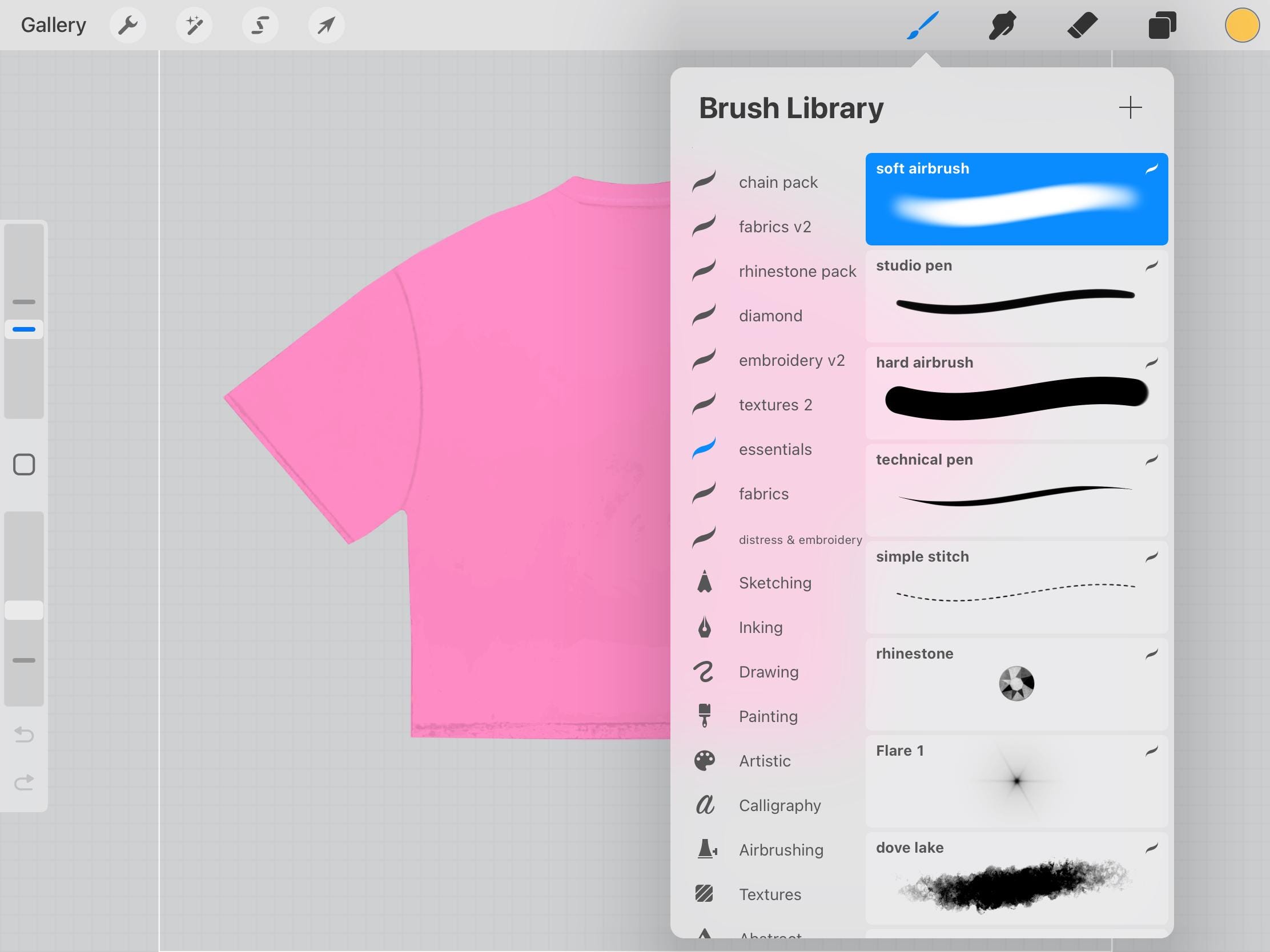Open the Adjustments magic wand menu
The image size is (1270, 952).
pyautogui.click(x=194, y=25)
